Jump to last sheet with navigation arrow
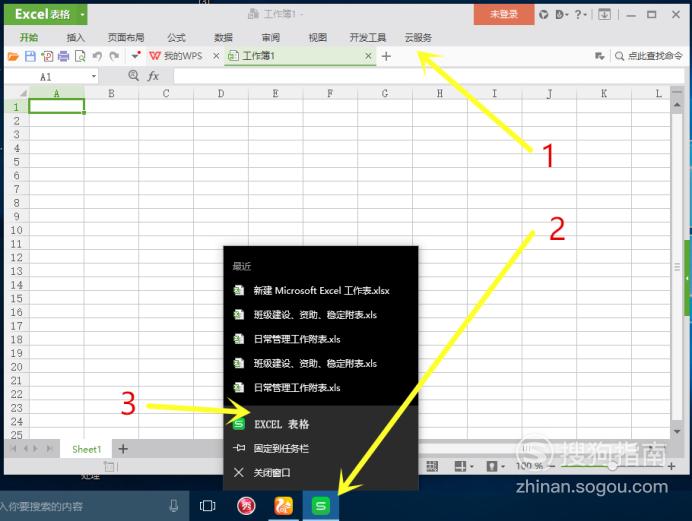Screen dimensions: 692x521 point(49,449)
